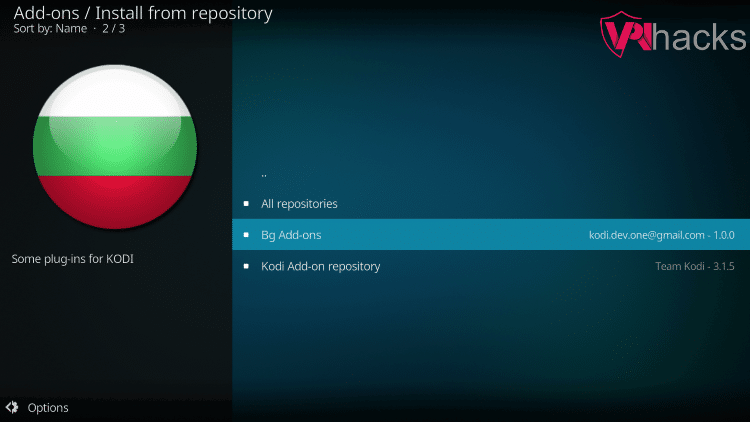This screenshot has width=750, height=422.
Task: Select the Bg Add-ons repository
Action: point(291,235)
